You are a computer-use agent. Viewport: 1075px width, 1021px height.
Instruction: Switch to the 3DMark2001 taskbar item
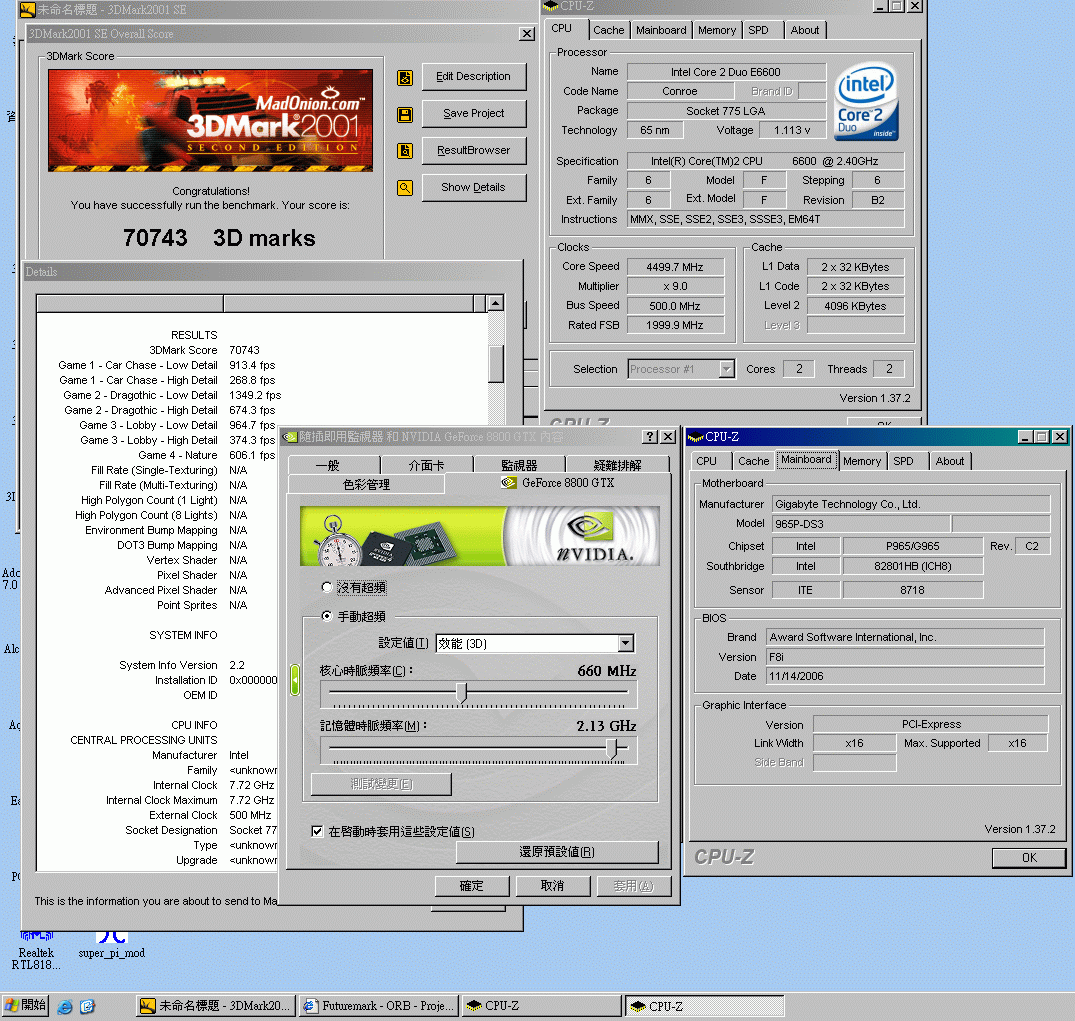216,1006
